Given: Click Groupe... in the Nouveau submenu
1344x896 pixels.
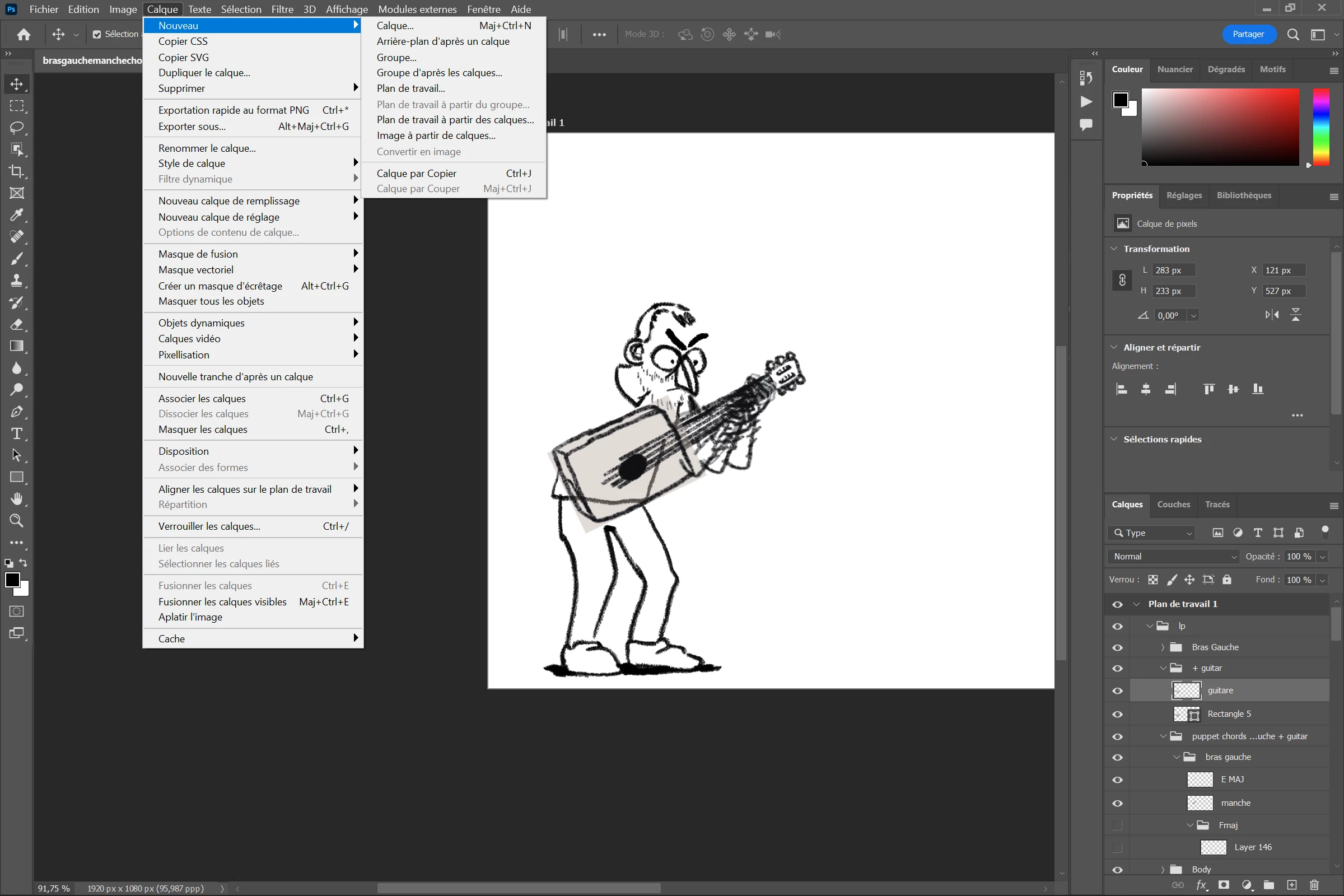Looking at the screenshot, I should click(396, 57).
